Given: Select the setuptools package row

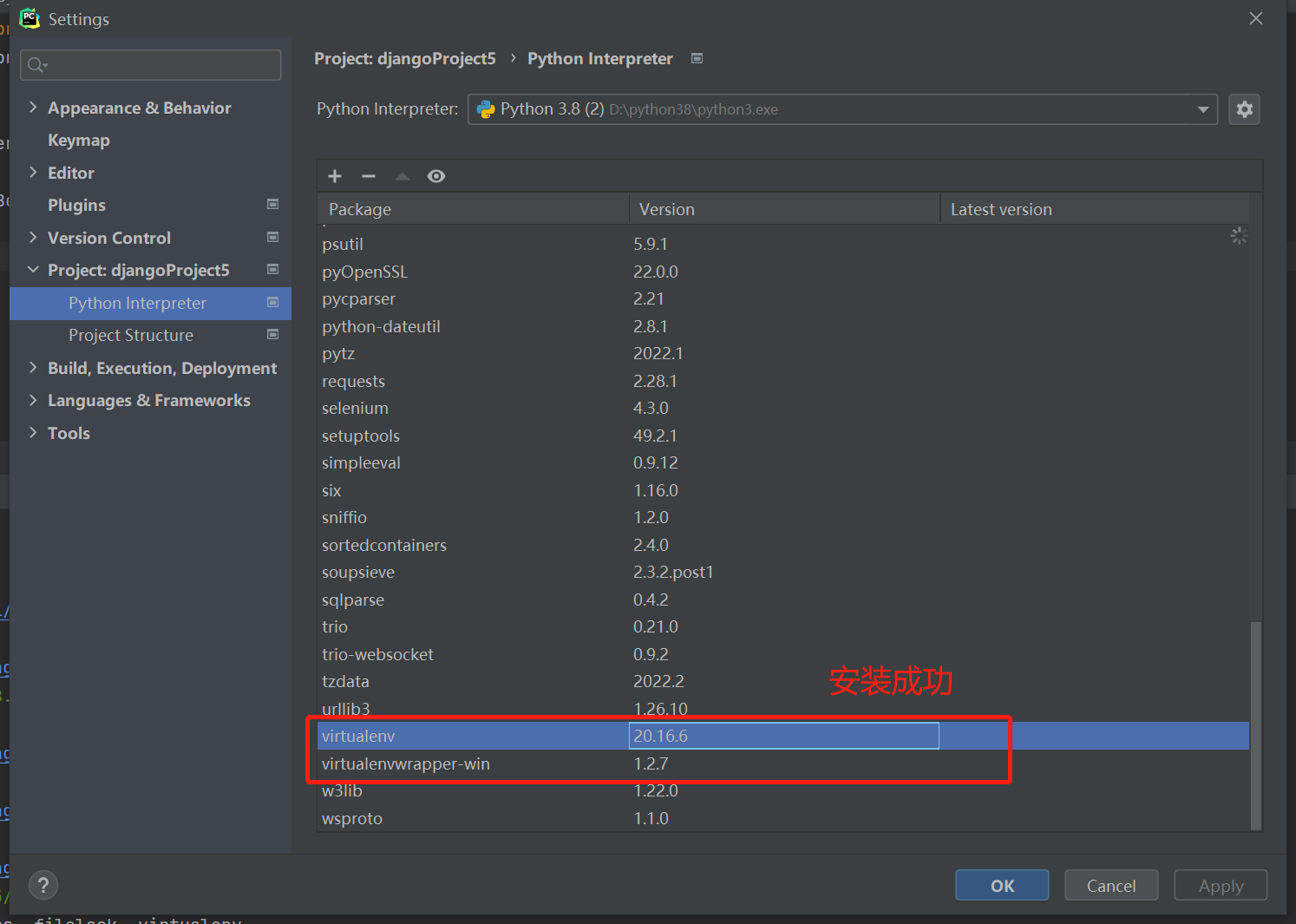Looking at the screenshot, I should pos(783,436).
